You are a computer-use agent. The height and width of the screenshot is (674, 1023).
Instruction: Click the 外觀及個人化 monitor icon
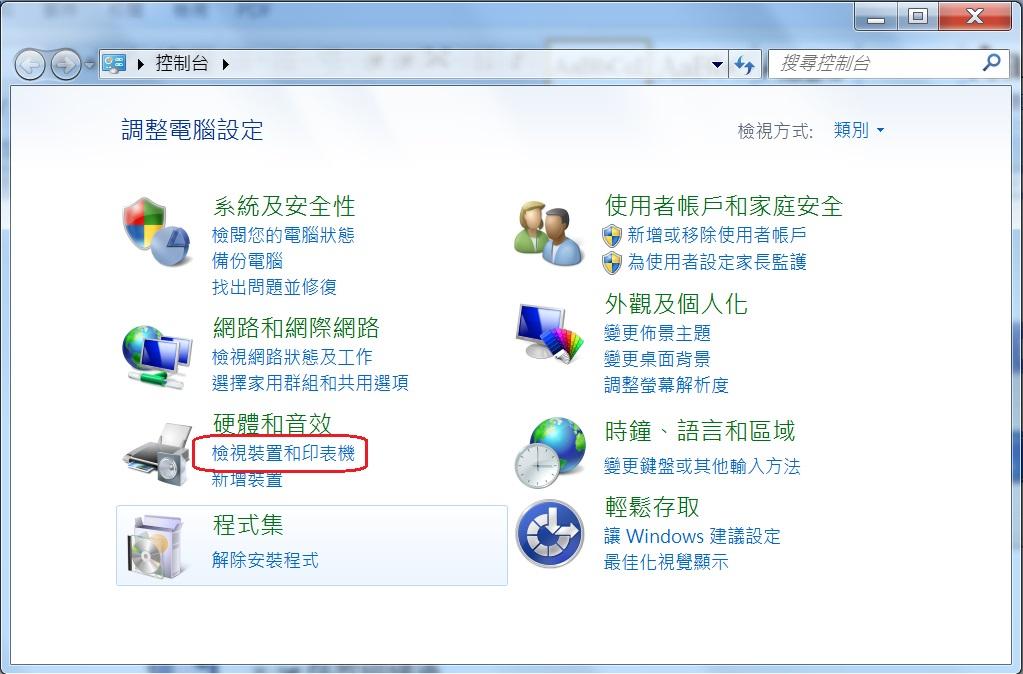click(x=549, y=333)
